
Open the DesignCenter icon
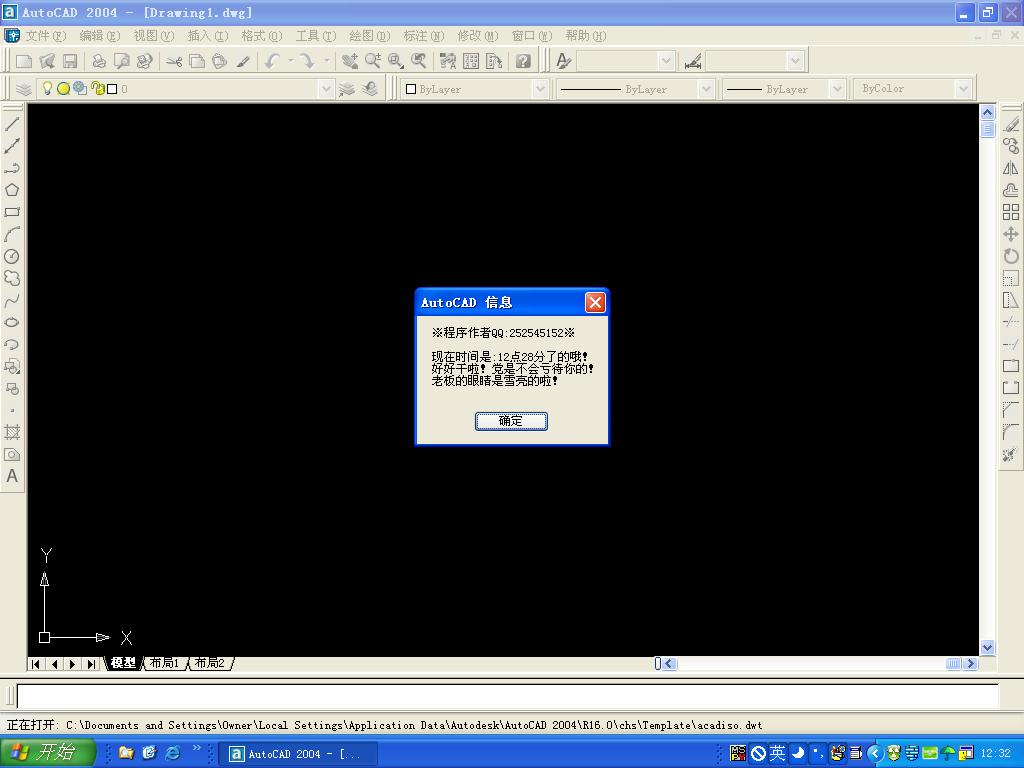(471, 61)
